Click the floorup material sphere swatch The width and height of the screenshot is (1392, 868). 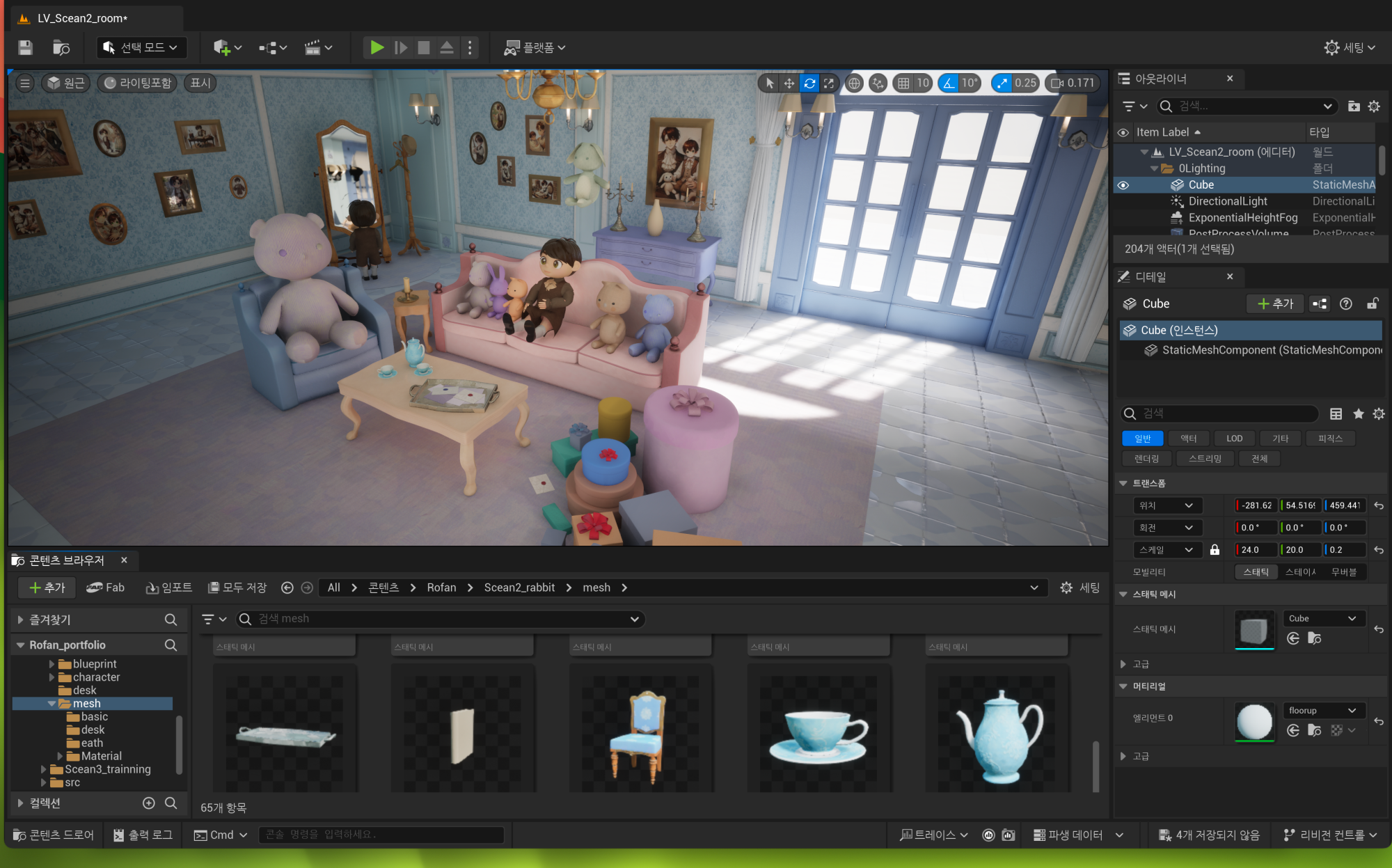tap(1254, 722)
